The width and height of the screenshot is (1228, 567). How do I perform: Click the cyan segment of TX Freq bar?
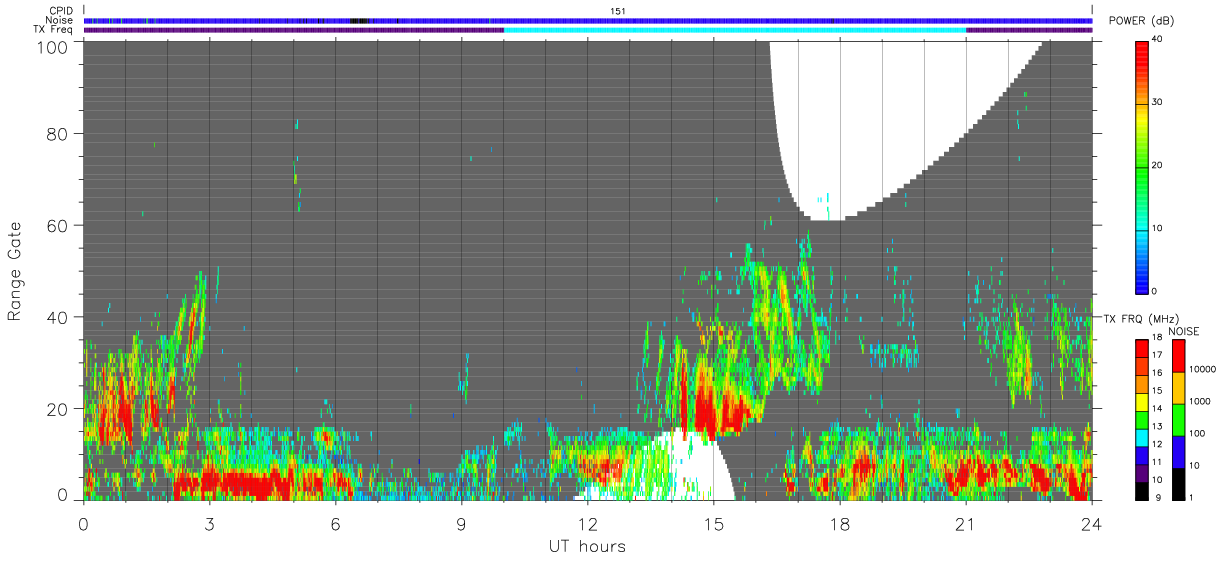[x=735, y=30]
